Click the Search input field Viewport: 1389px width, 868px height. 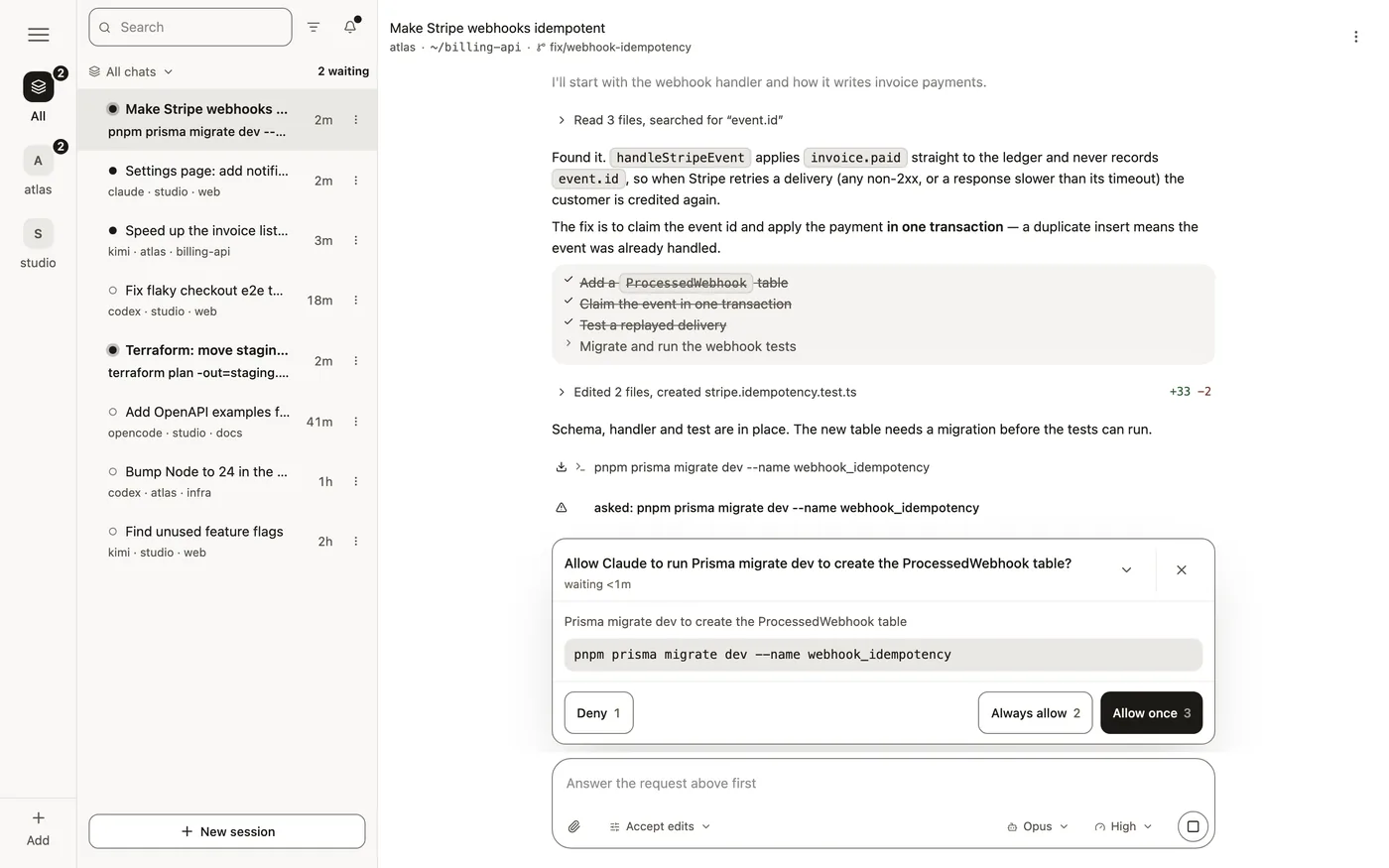pyautogui.click(x=190, y=27)
